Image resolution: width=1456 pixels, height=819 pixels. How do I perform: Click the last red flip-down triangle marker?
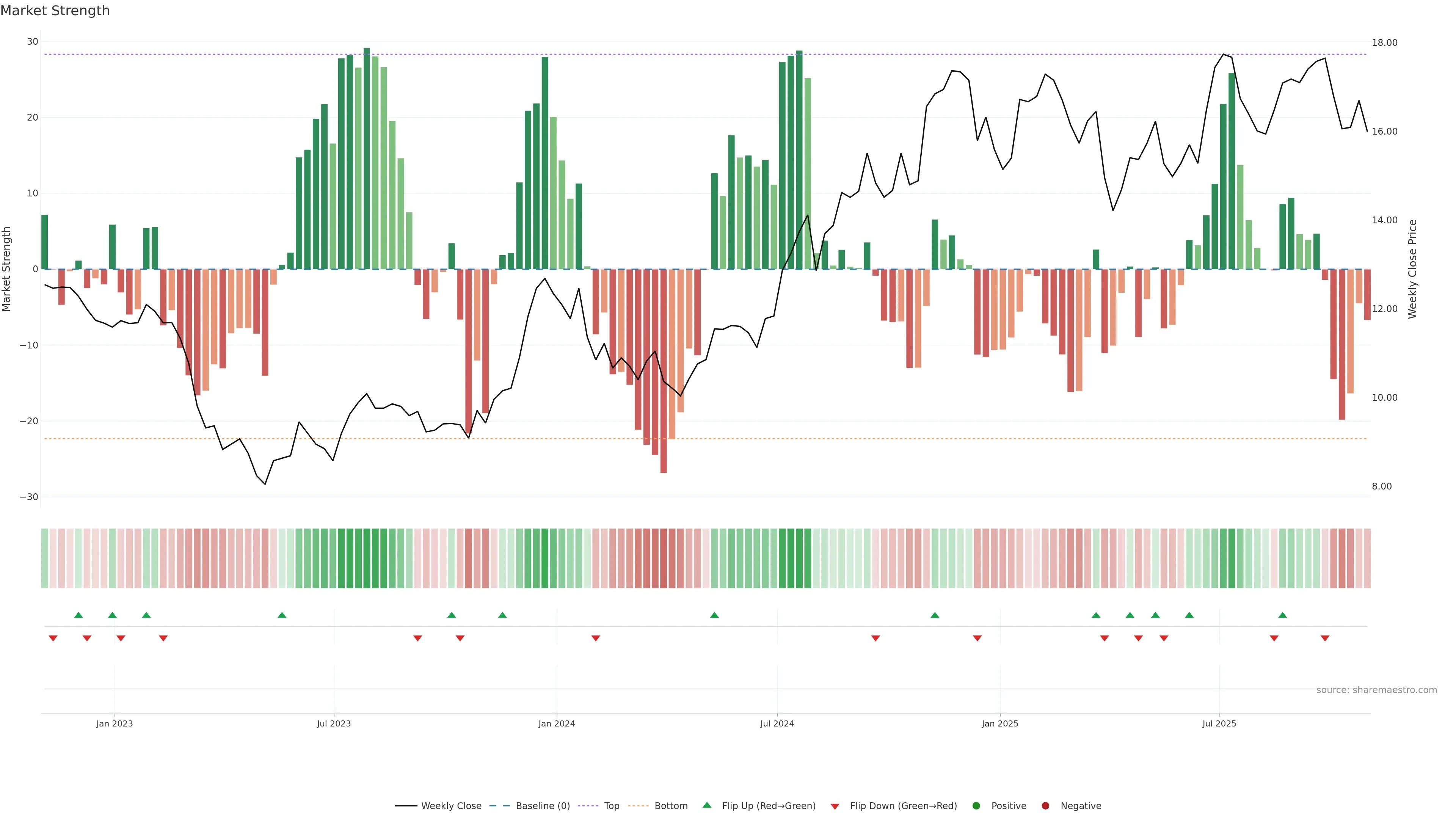tap(1325, 638)
